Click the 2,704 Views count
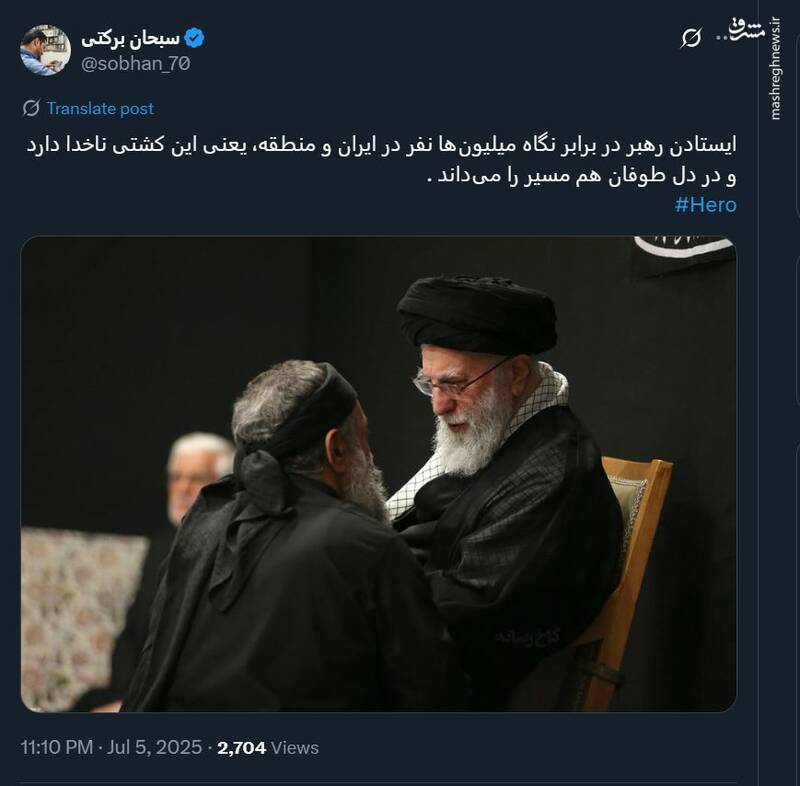Viewport: 800px width, 786px height. pos(268,748)
